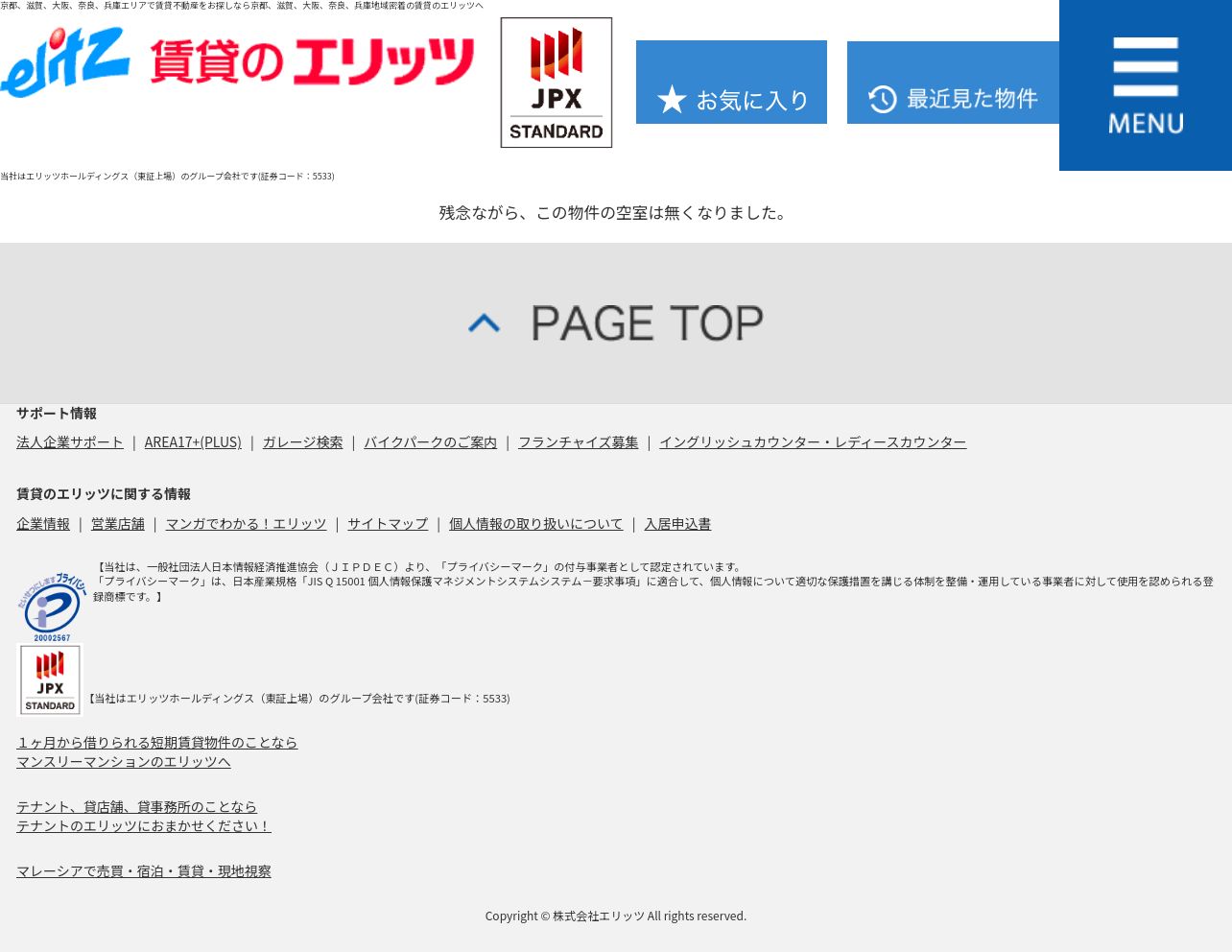1232x952 pixels.
Task: Open the hamburger MENU button
Action: coord(1146,85)
